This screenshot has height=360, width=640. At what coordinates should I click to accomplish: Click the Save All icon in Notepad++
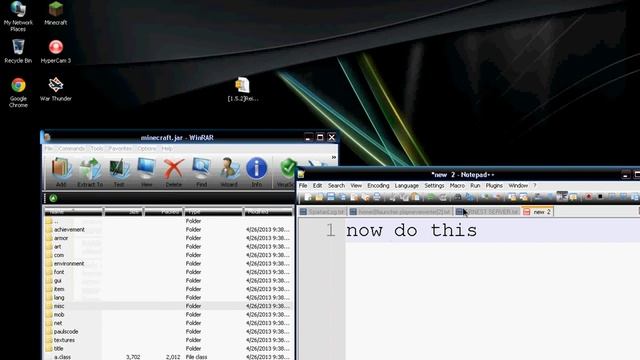click(x=342, y=198)
